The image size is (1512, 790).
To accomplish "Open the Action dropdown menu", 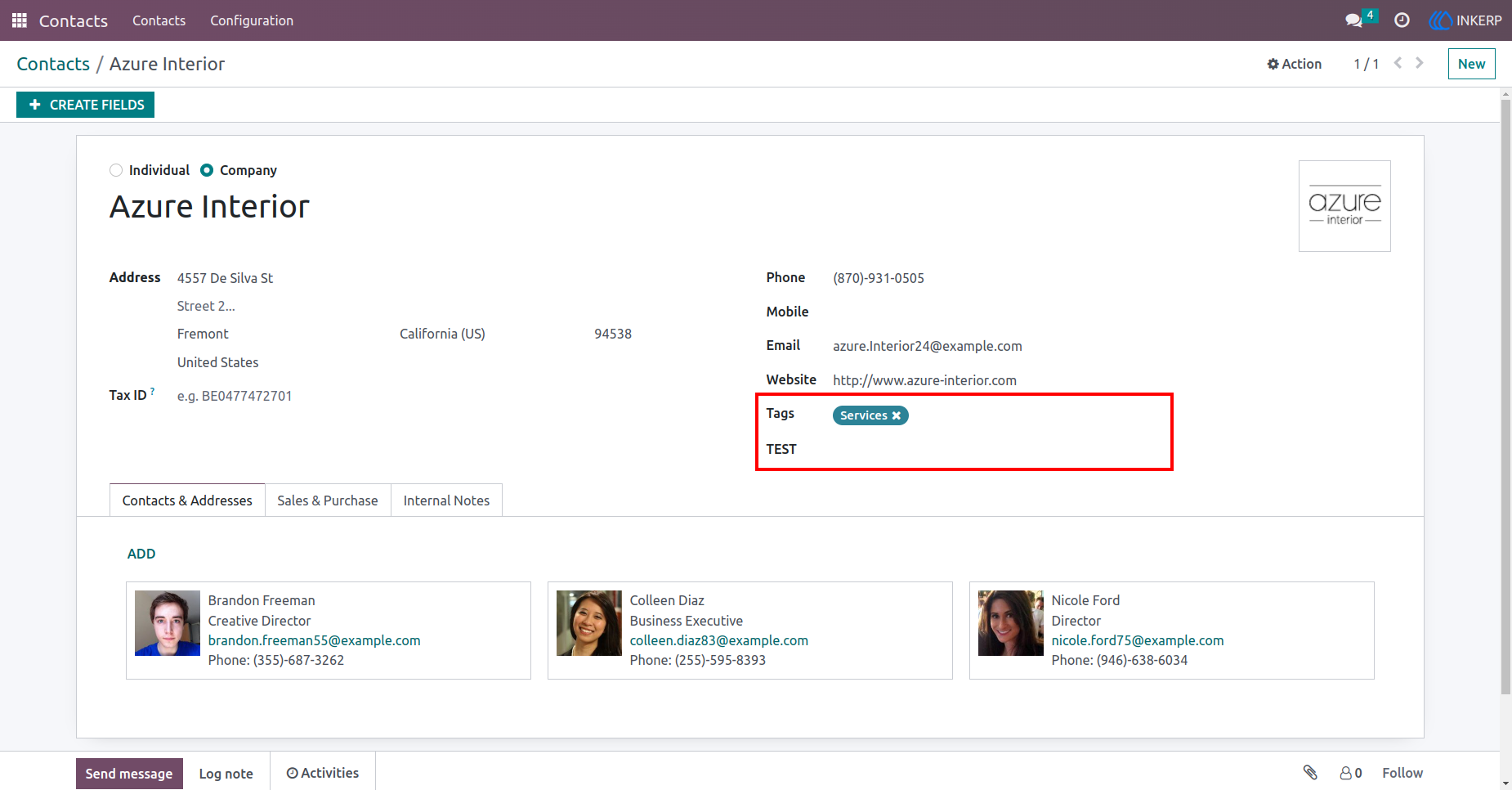I will coord(1294,64).
